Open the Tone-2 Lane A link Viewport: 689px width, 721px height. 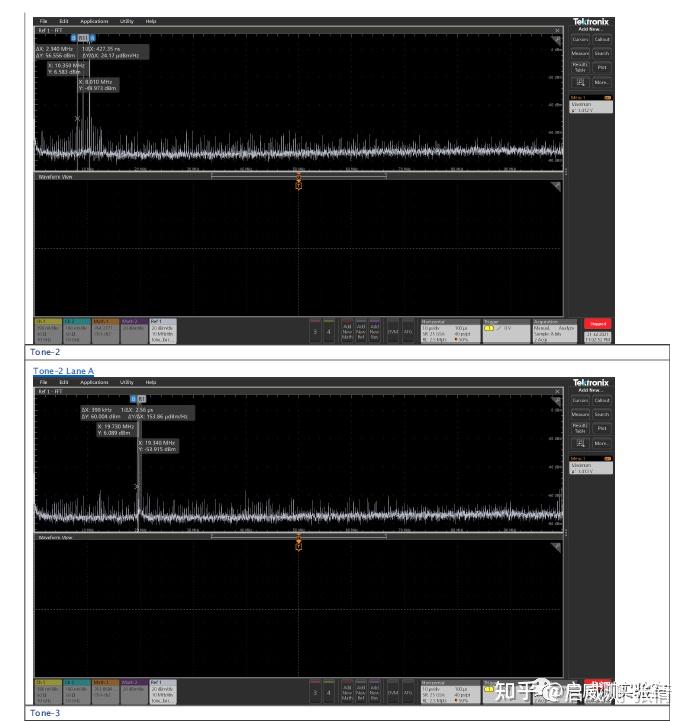click(63, 371)
